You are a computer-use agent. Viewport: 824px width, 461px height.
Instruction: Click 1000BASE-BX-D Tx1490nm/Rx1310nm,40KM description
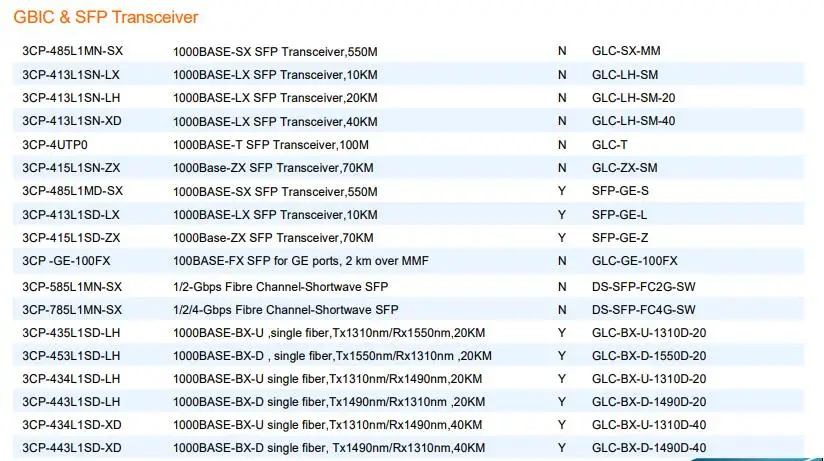[329, 448]
